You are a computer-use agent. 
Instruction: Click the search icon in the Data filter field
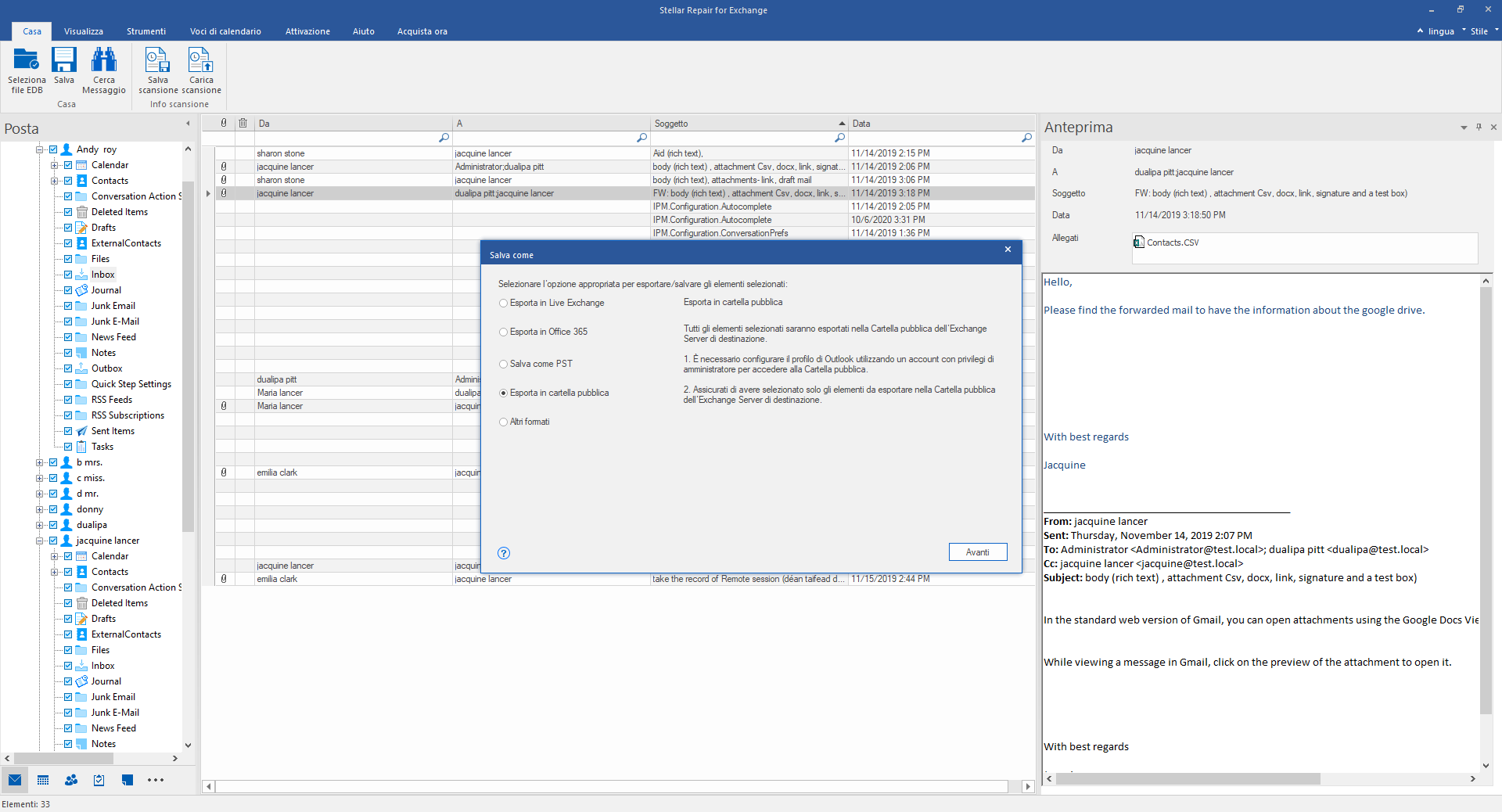[1026, 138]
